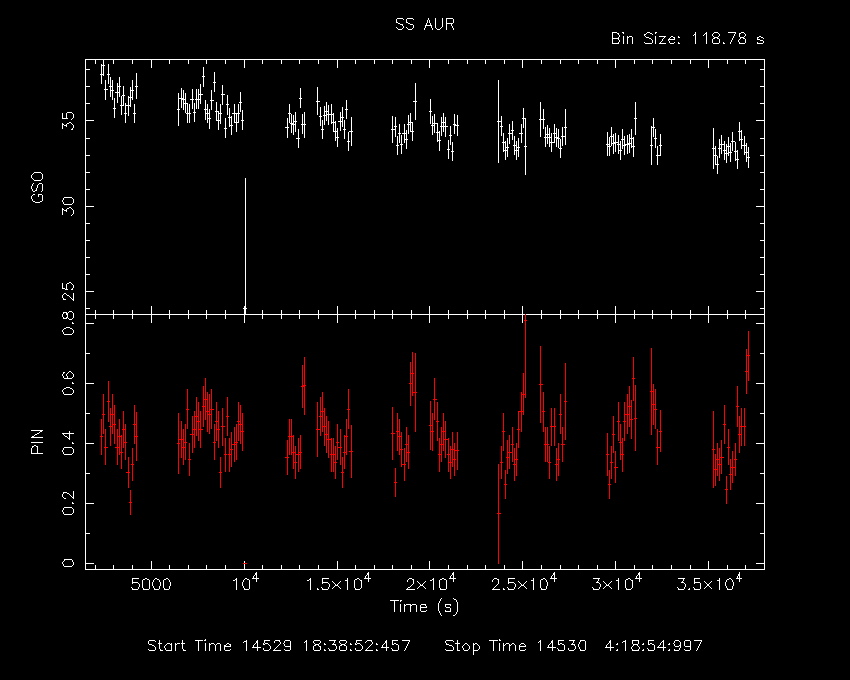Click the lowest red PIN point near 0.17
The image size is (850, 680).
click(x=499, y=513)
